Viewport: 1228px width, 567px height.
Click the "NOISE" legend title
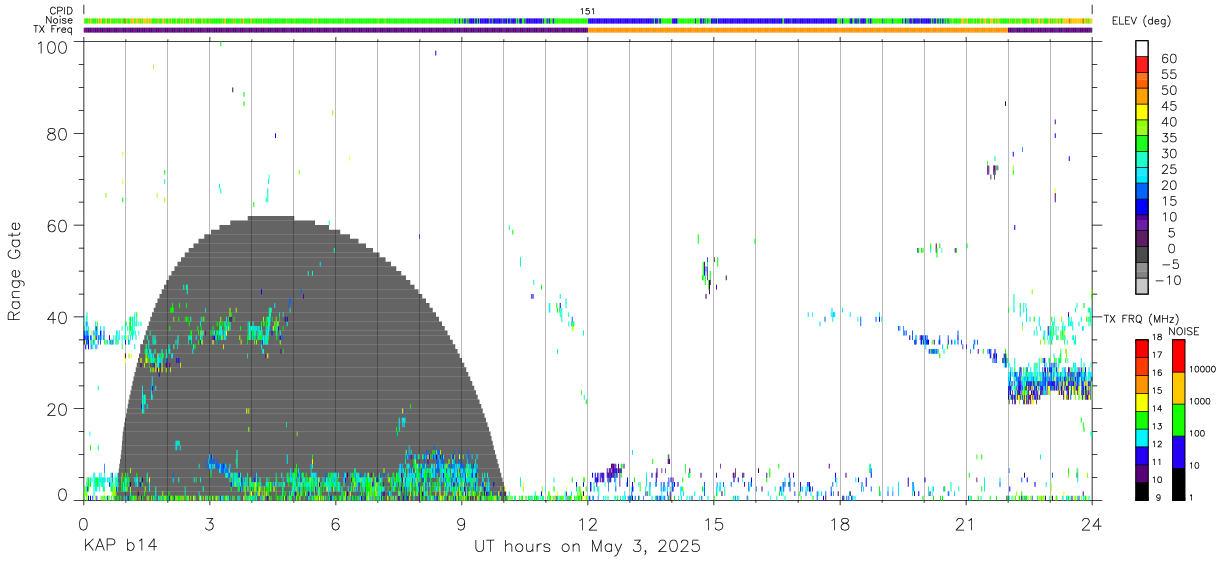coord(1184,331)
